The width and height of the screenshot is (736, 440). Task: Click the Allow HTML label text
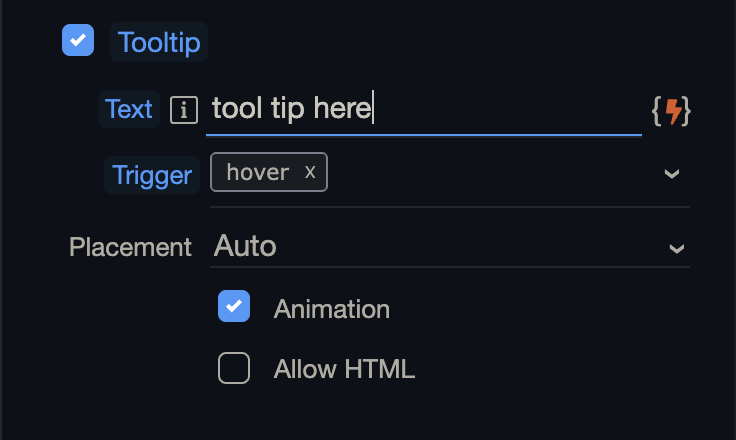coord(344,370)
